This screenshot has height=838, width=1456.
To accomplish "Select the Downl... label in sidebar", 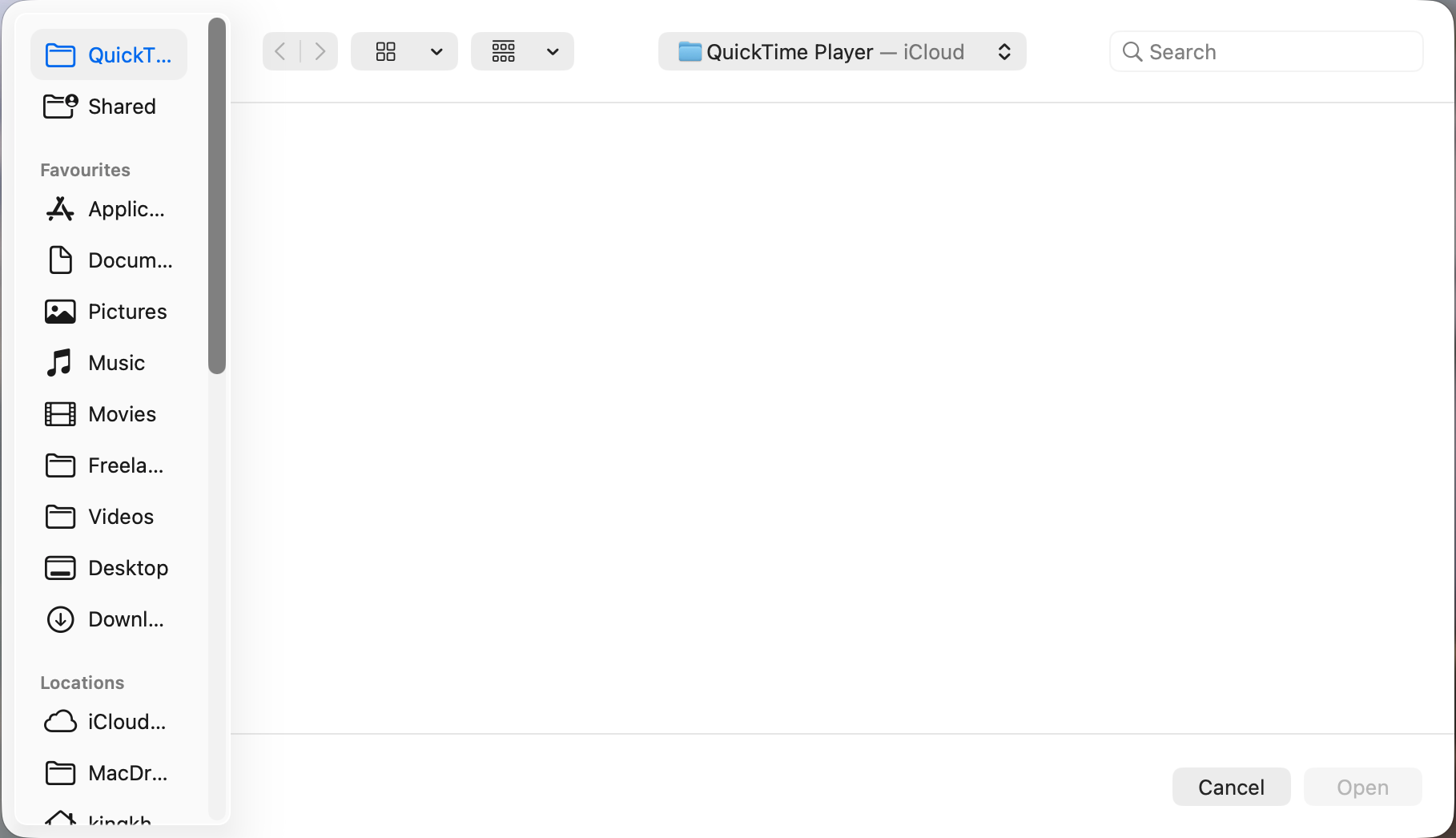I will click(126, 619).
